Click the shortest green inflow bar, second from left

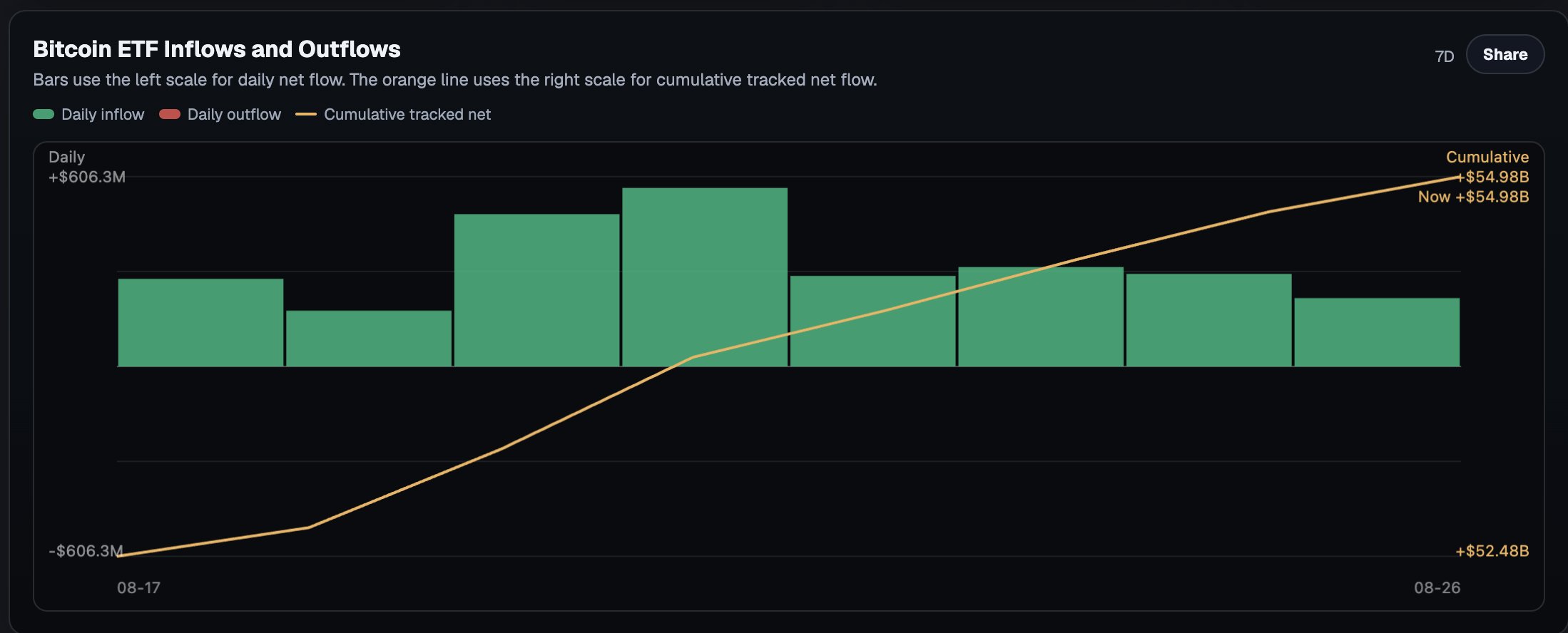[x=369, y=339]
